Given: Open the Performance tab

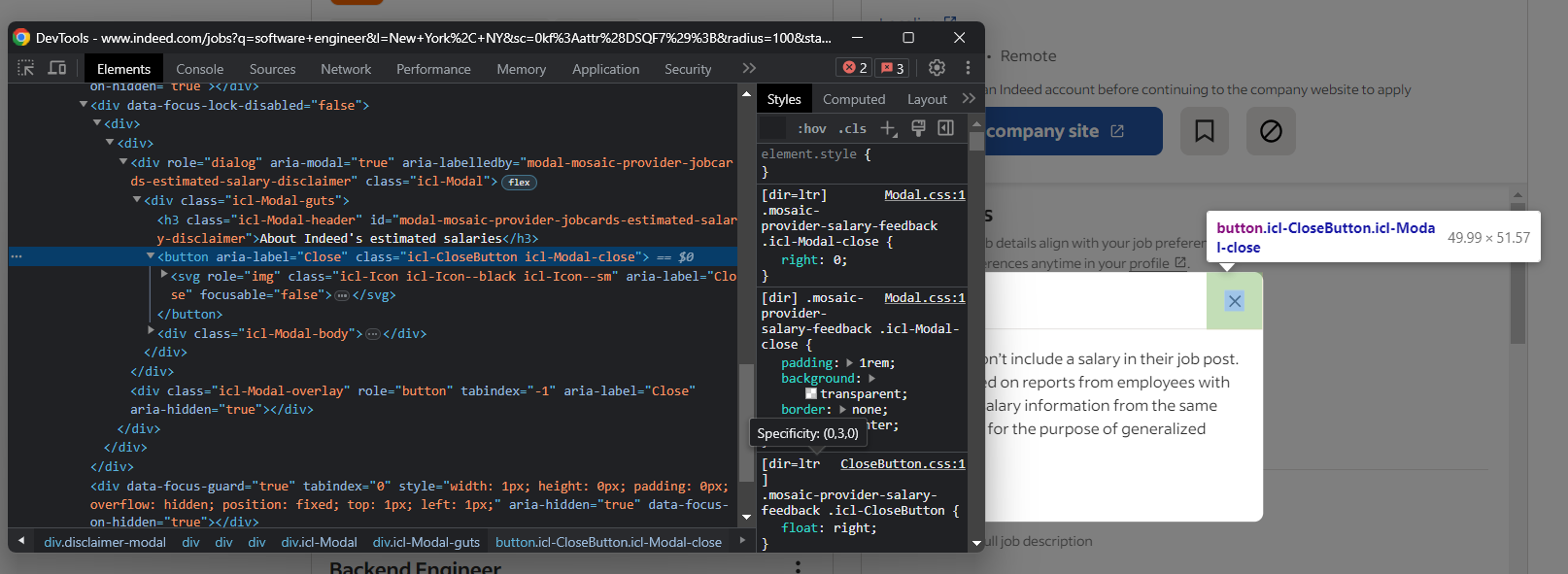Looking at the screenshot, I should pos(433,69).
